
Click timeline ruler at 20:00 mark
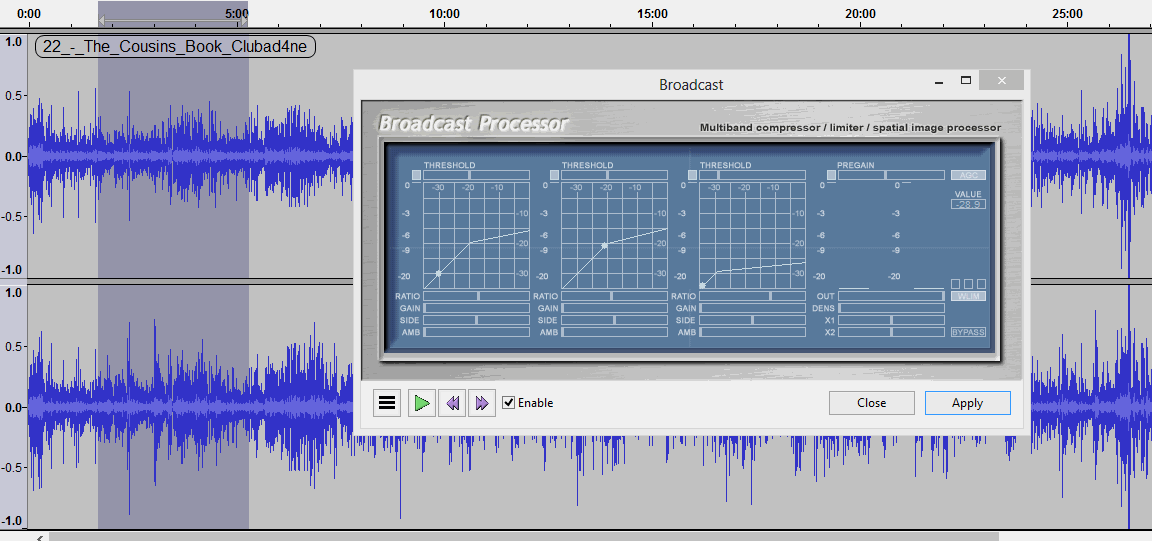click(x=860, y=13)
